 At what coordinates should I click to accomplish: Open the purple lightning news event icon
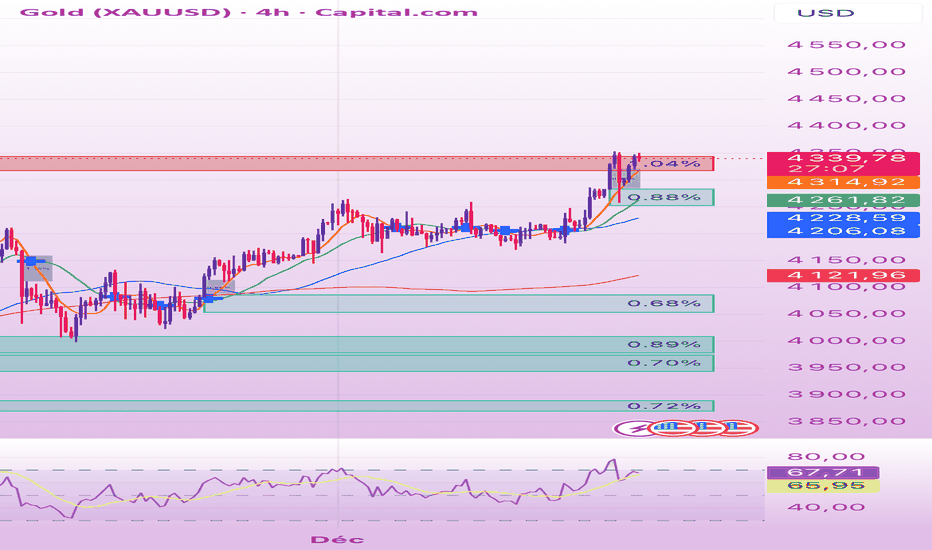pyautogui.click(x=632, y=428)
